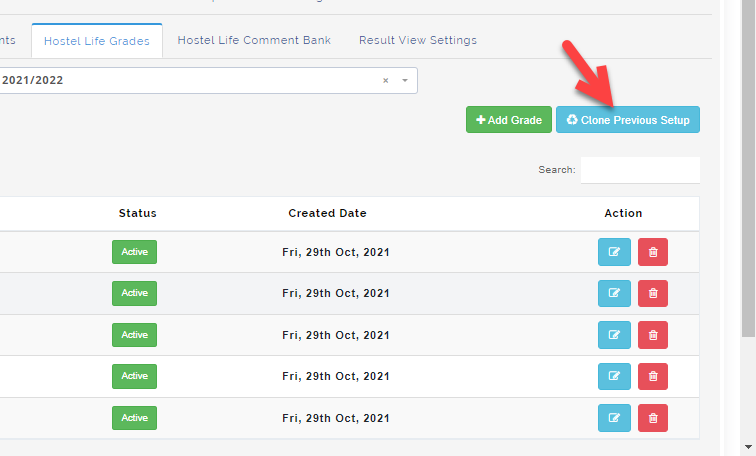Sort by the Status column header

tap(137, 213)
